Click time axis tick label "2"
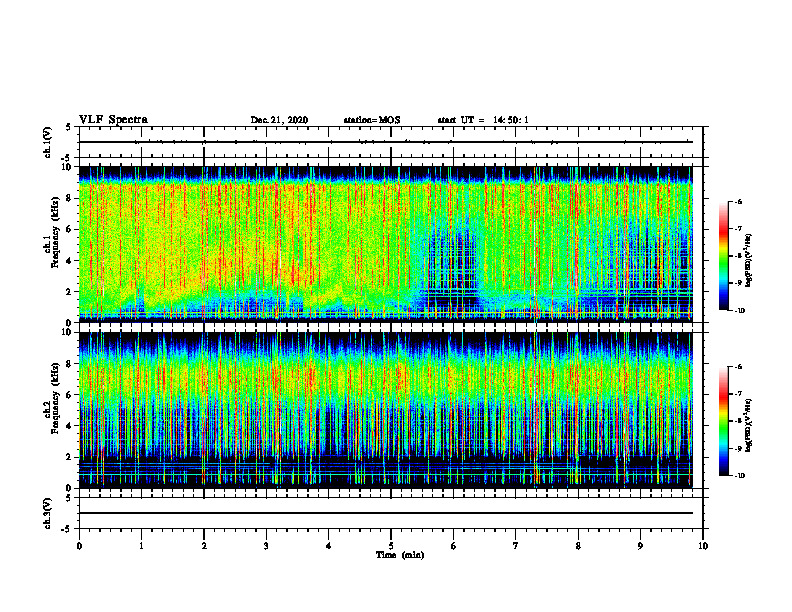792x612 pixels. click(x=204, y=546)
